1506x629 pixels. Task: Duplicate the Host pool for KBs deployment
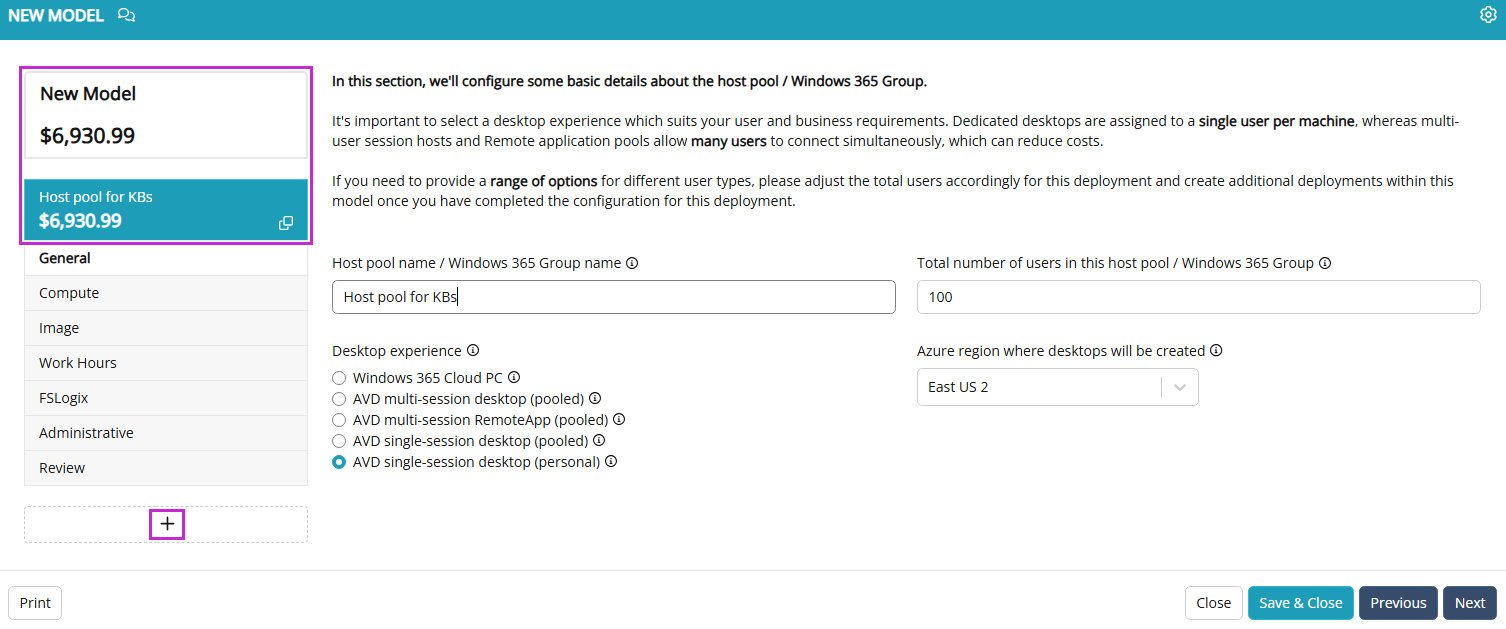(x=286, y=223)
